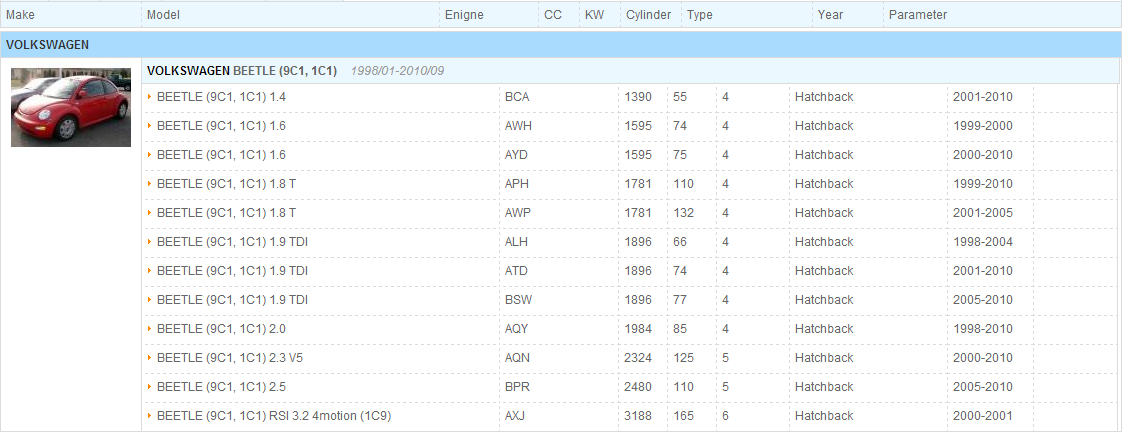Click the orange arrow for BEETLE 2.0
Image resolution: width=1124 pixels, height=435 pixels.
coord(150,329)
